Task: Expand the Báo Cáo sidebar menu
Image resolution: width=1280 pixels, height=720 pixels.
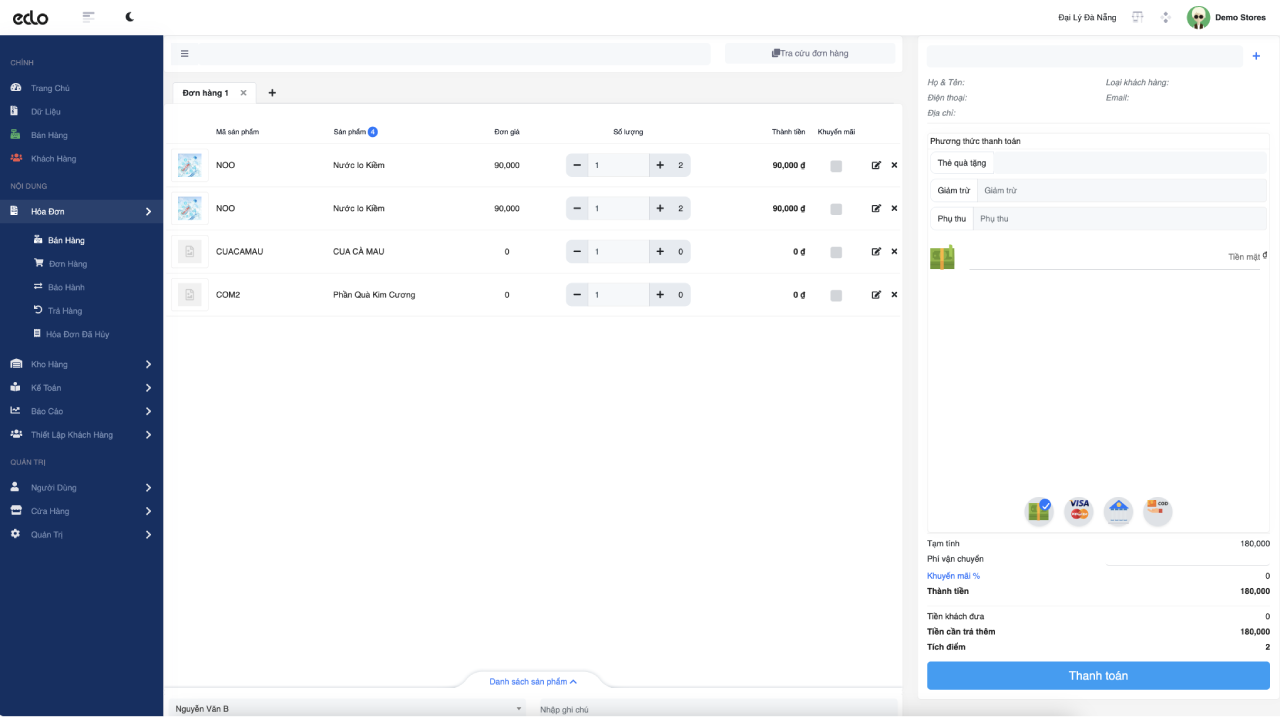Action: click(81, 411)
